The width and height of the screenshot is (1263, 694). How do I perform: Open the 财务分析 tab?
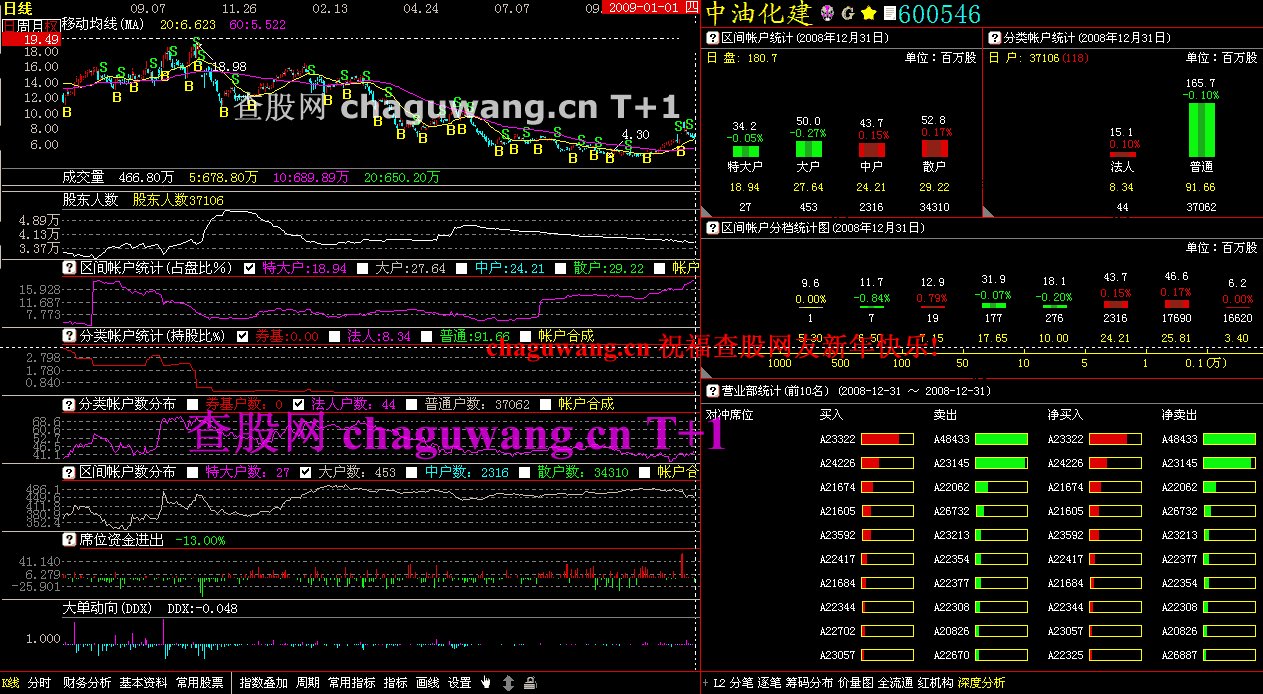coord(87,683)
